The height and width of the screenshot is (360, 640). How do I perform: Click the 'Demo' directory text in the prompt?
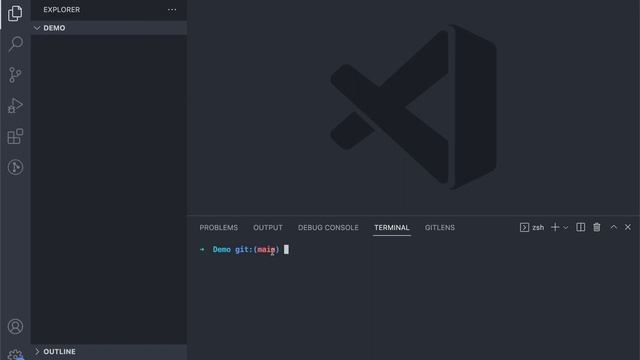click(x=222, y=249)
